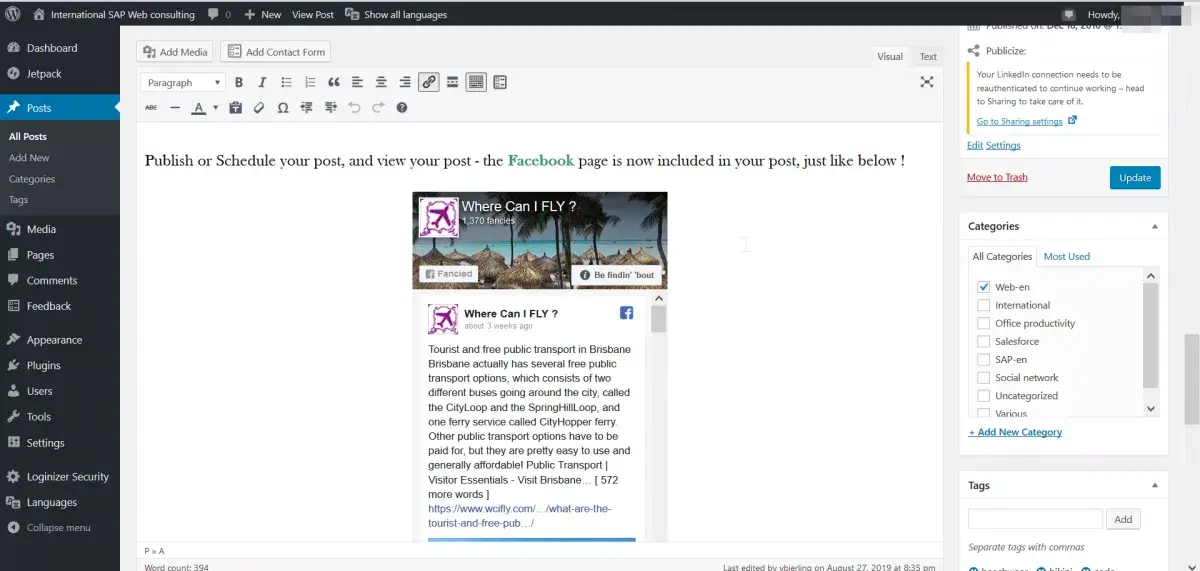Select the All Categories tab
Image resolution: width=1200 pixels, height=571 pixels.
(x=1002, y=256)
